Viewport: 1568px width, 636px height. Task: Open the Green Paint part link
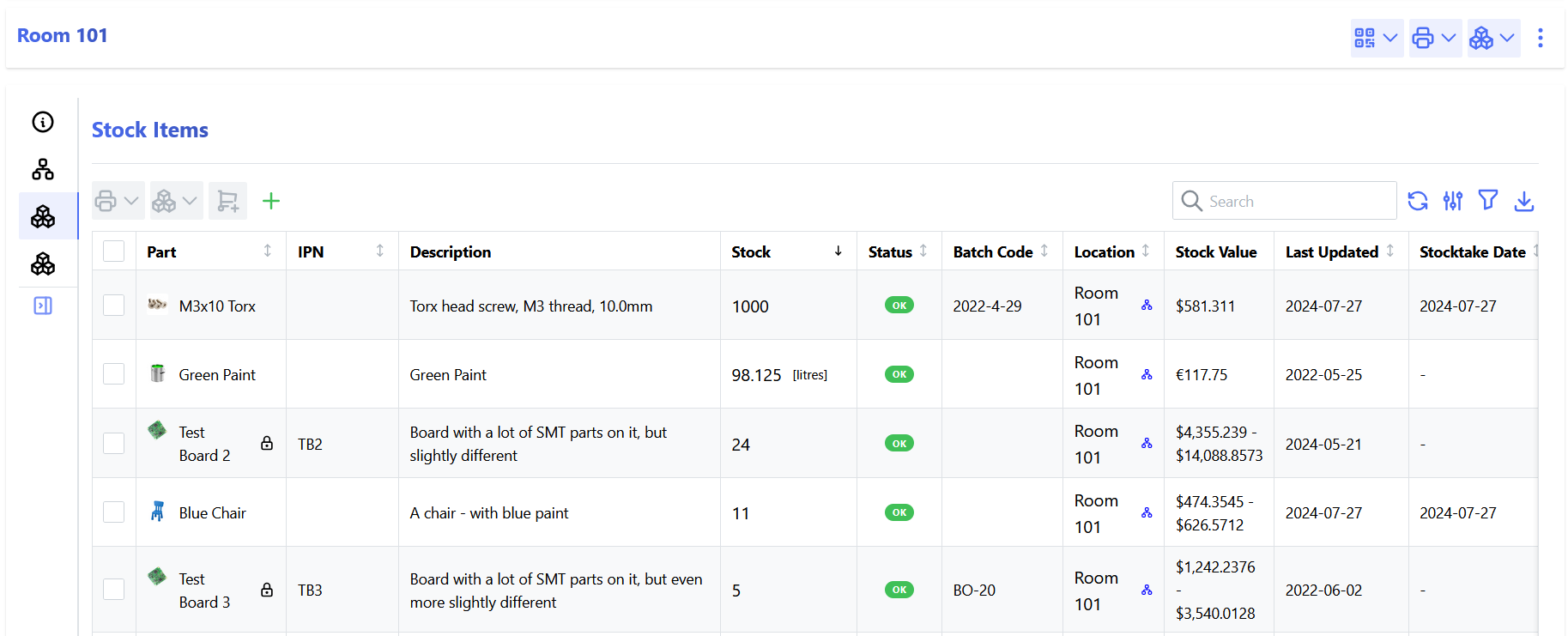coord(217,375)
